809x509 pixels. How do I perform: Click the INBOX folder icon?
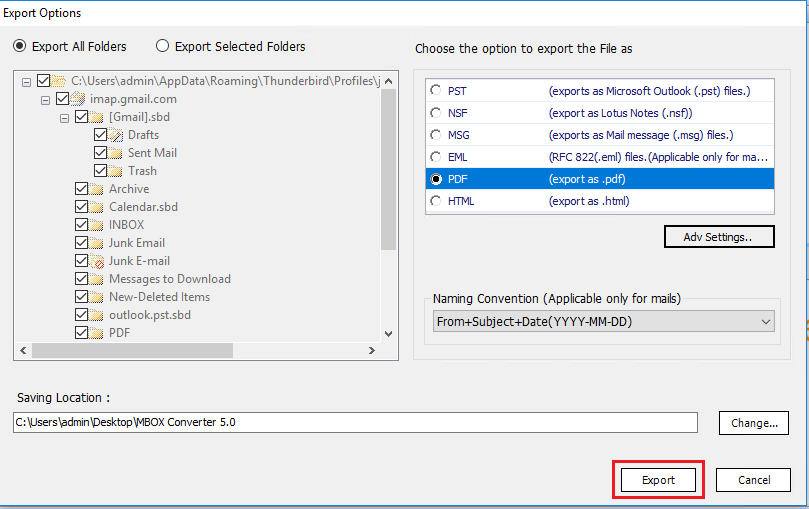[96, 225]
